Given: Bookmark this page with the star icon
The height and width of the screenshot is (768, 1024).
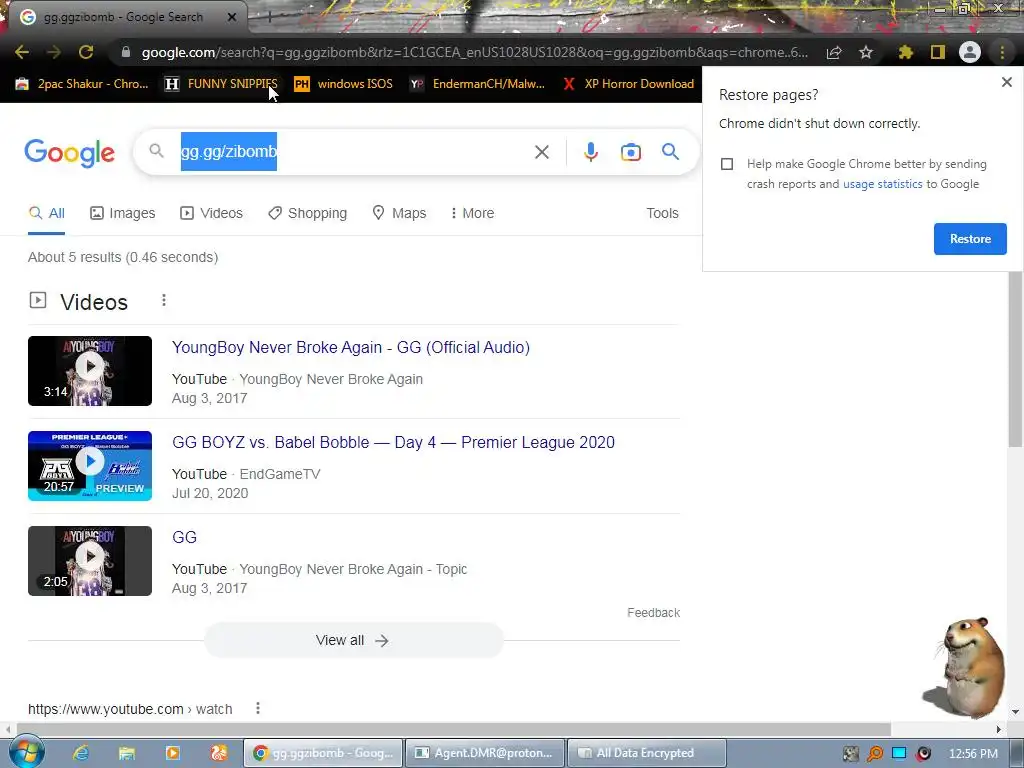Looking at the screenshot, I should (866, 52).
